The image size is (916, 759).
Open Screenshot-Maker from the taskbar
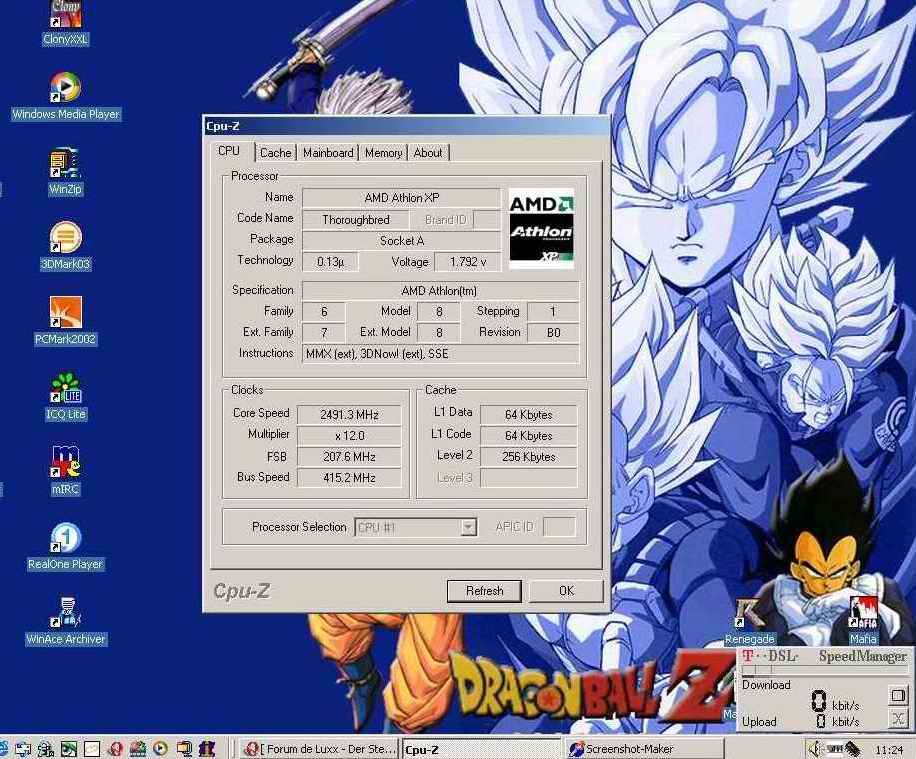[644, 749]
